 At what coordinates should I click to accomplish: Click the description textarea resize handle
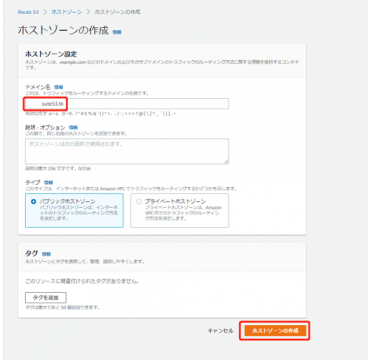(x=226, y=162)
